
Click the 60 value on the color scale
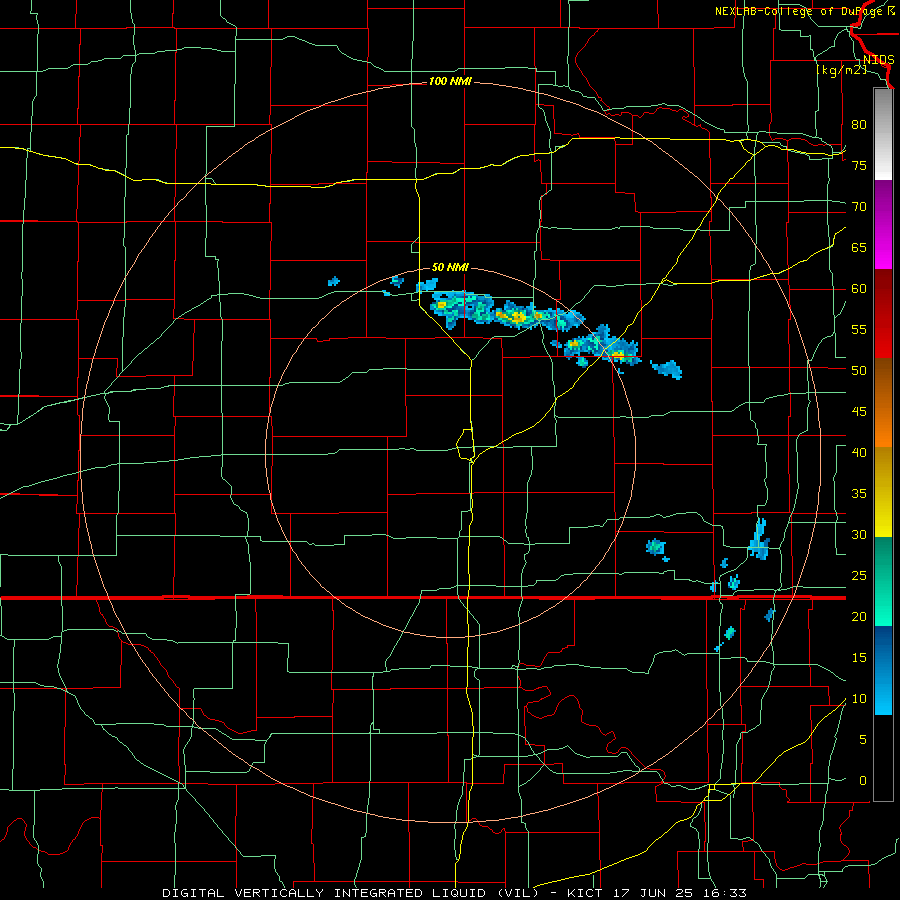[x=859, y=289]
